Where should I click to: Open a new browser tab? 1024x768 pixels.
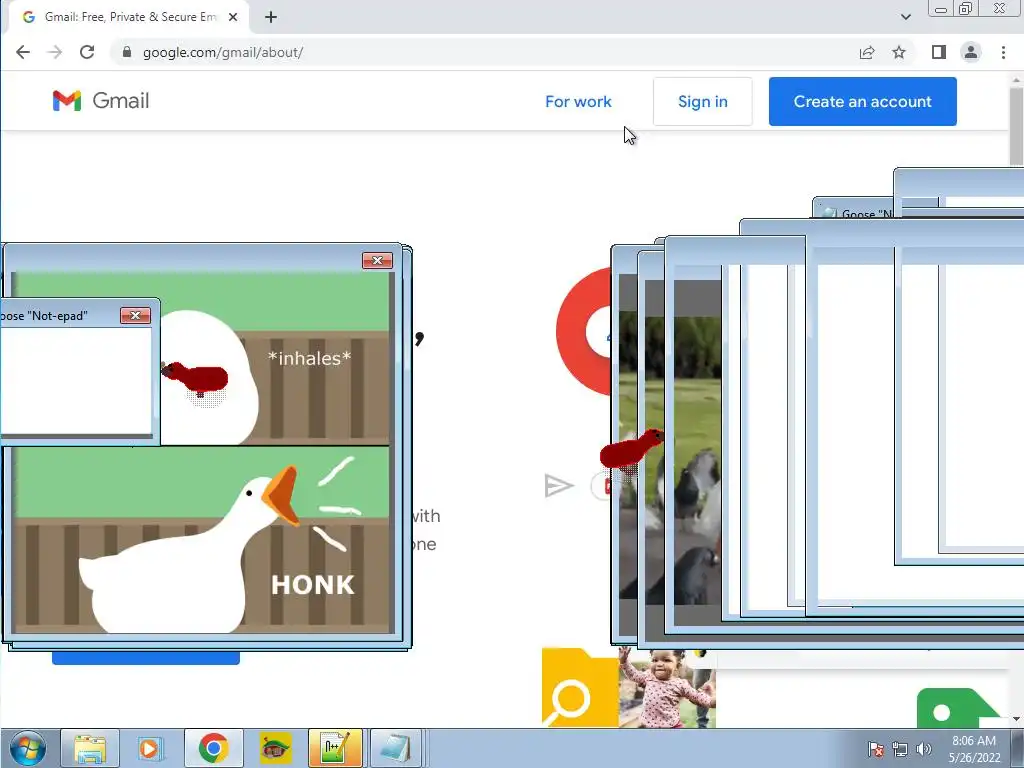[271, 18]
